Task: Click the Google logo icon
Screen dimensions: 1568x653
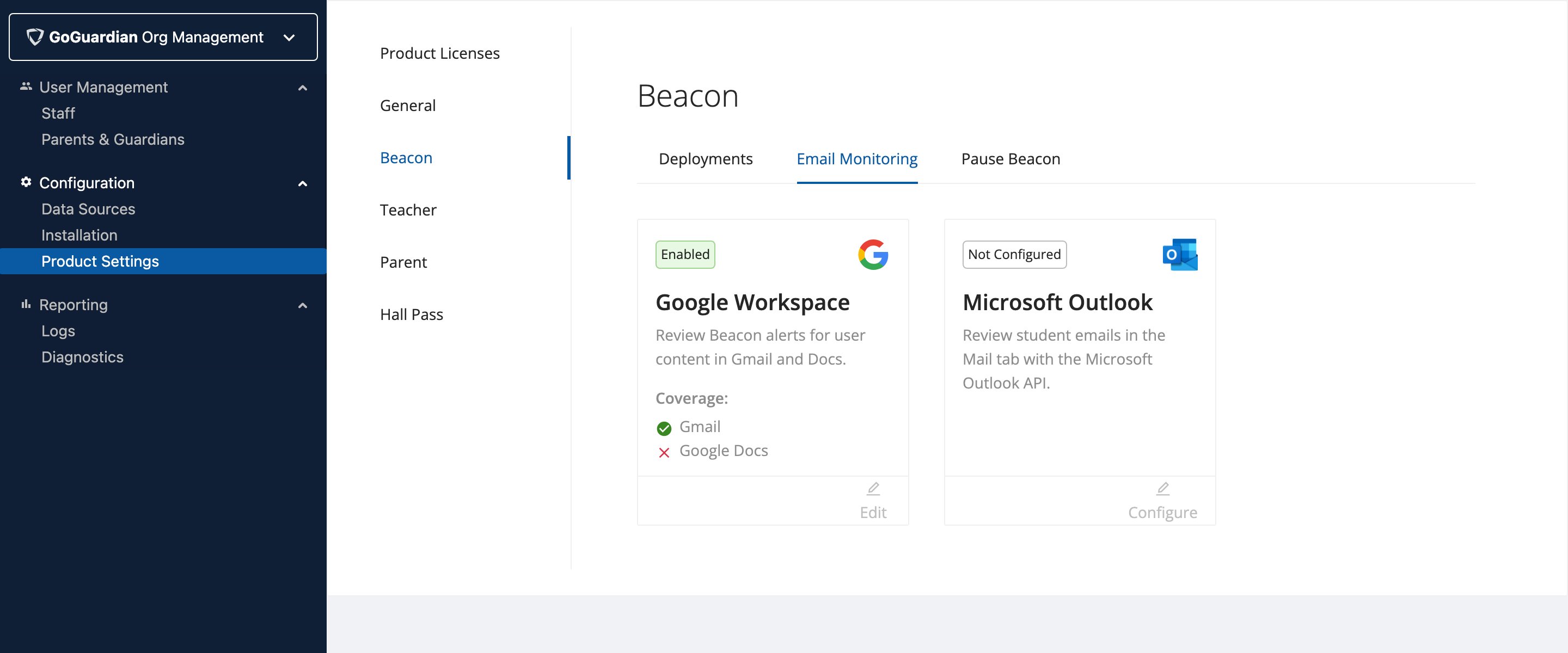Action: pyautogui.click(x=873, y=254)
